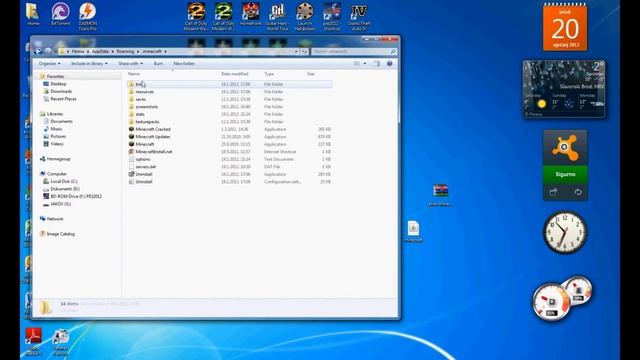The height and width of the screenshot is (360, 640).
Task: Open the Documents library
Action: (x=61, y=121)
